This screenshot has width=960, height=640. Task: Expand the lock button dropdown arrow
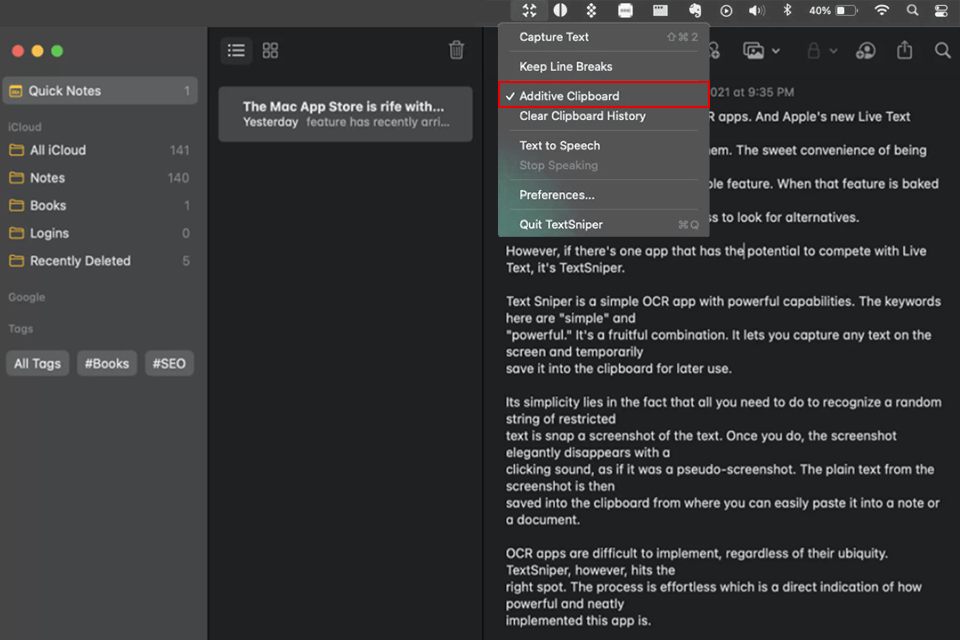pyautogui.click(x=833, y=51)
